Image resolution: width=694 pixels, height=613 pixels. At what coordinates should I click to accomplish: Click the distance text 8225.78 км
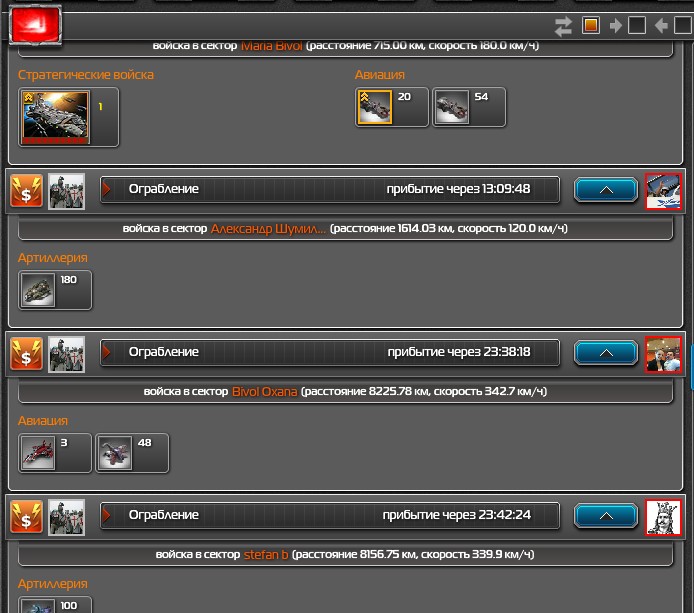click(x=397, y=391)
